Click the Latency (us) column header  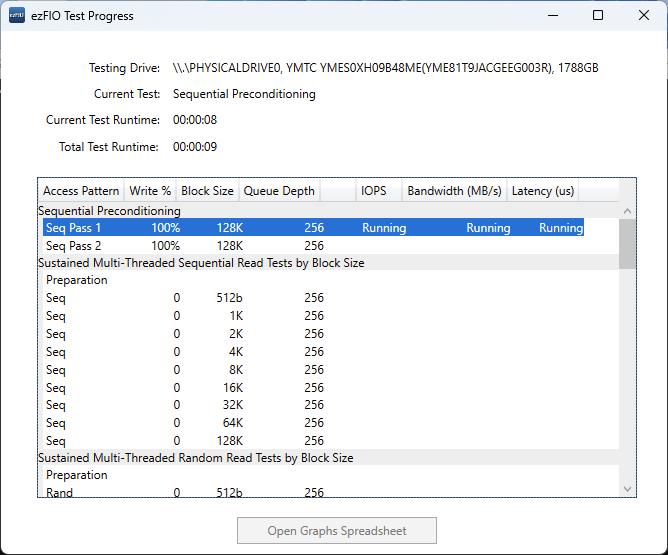point(543,191)
